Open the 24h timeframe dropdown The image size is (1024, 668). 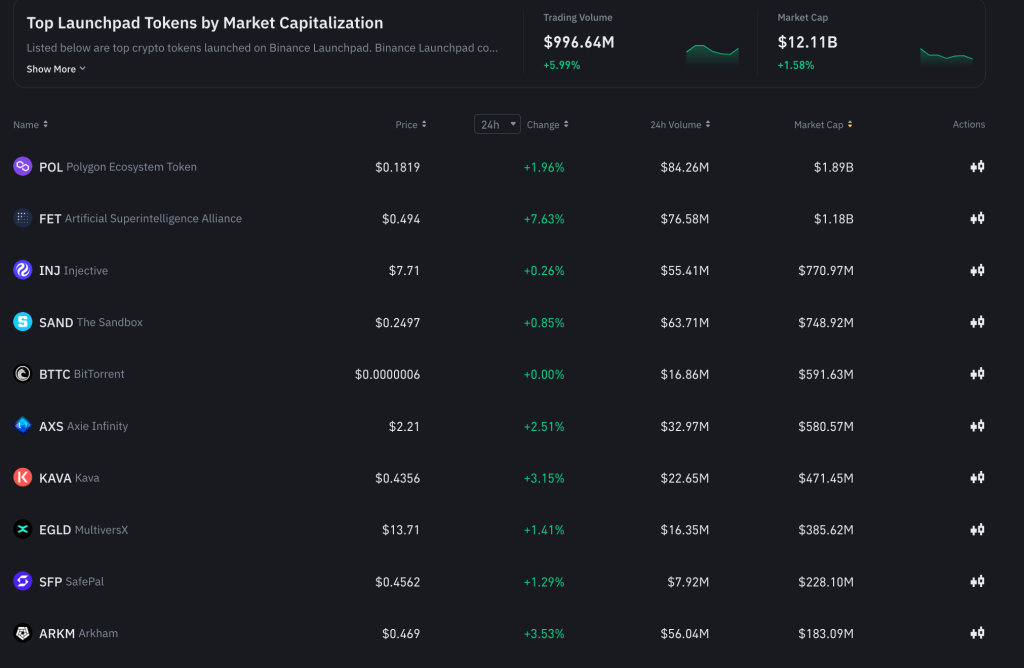[x=497, y=124]
